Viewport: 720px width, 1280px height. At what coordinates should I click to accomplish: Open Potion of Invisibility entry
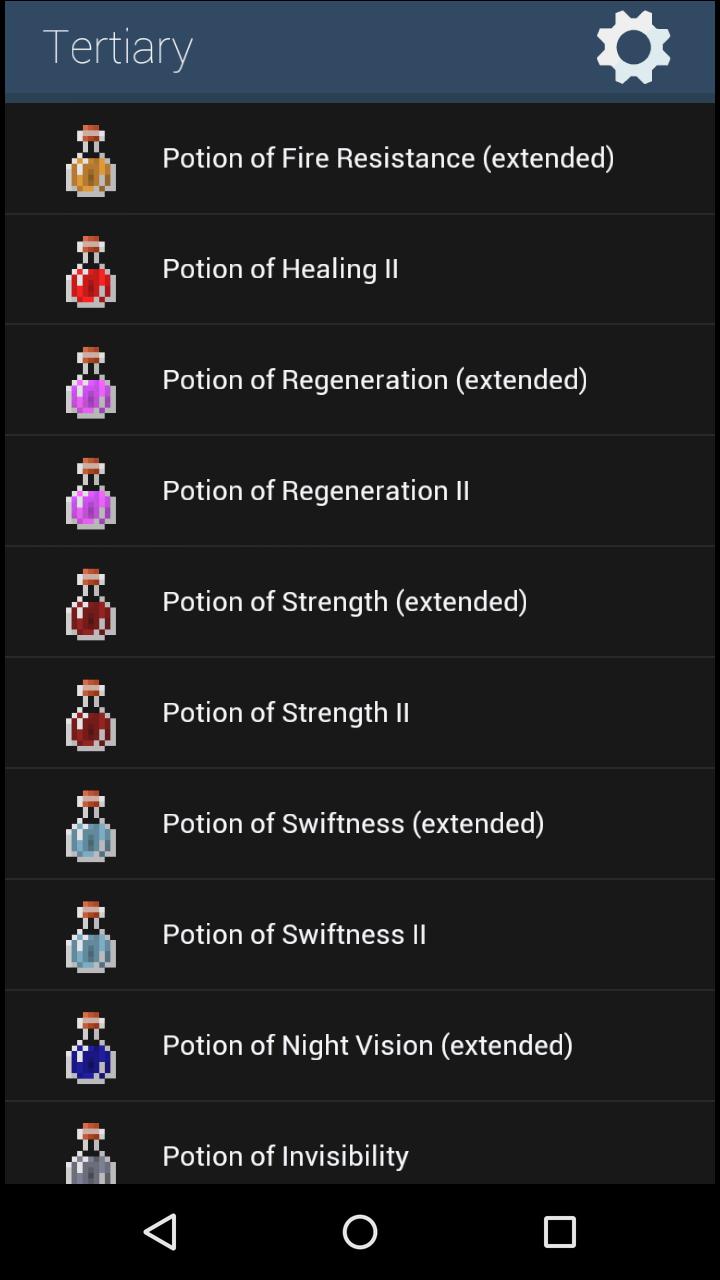360,1143
